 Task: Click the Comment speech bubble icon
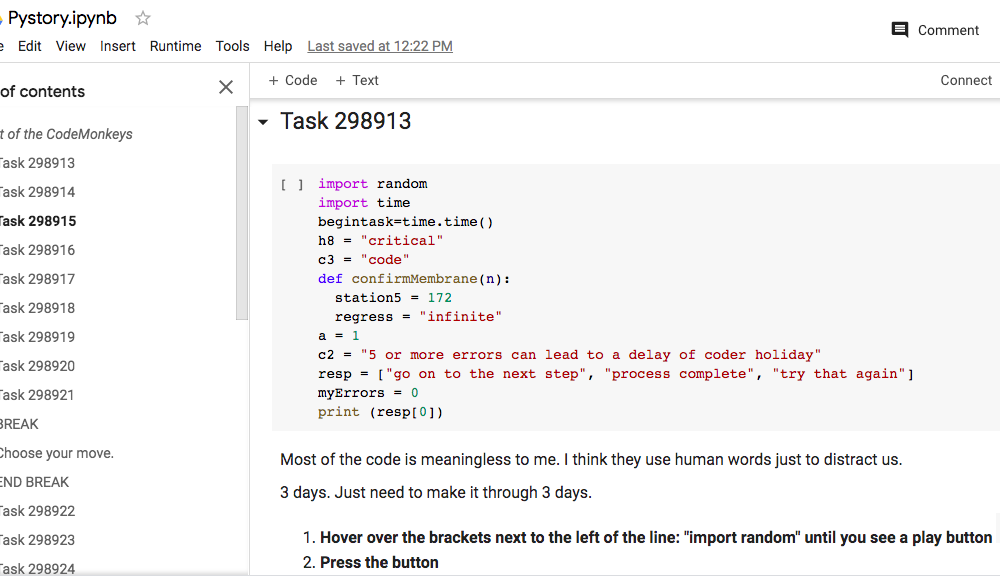click(900, 30)
